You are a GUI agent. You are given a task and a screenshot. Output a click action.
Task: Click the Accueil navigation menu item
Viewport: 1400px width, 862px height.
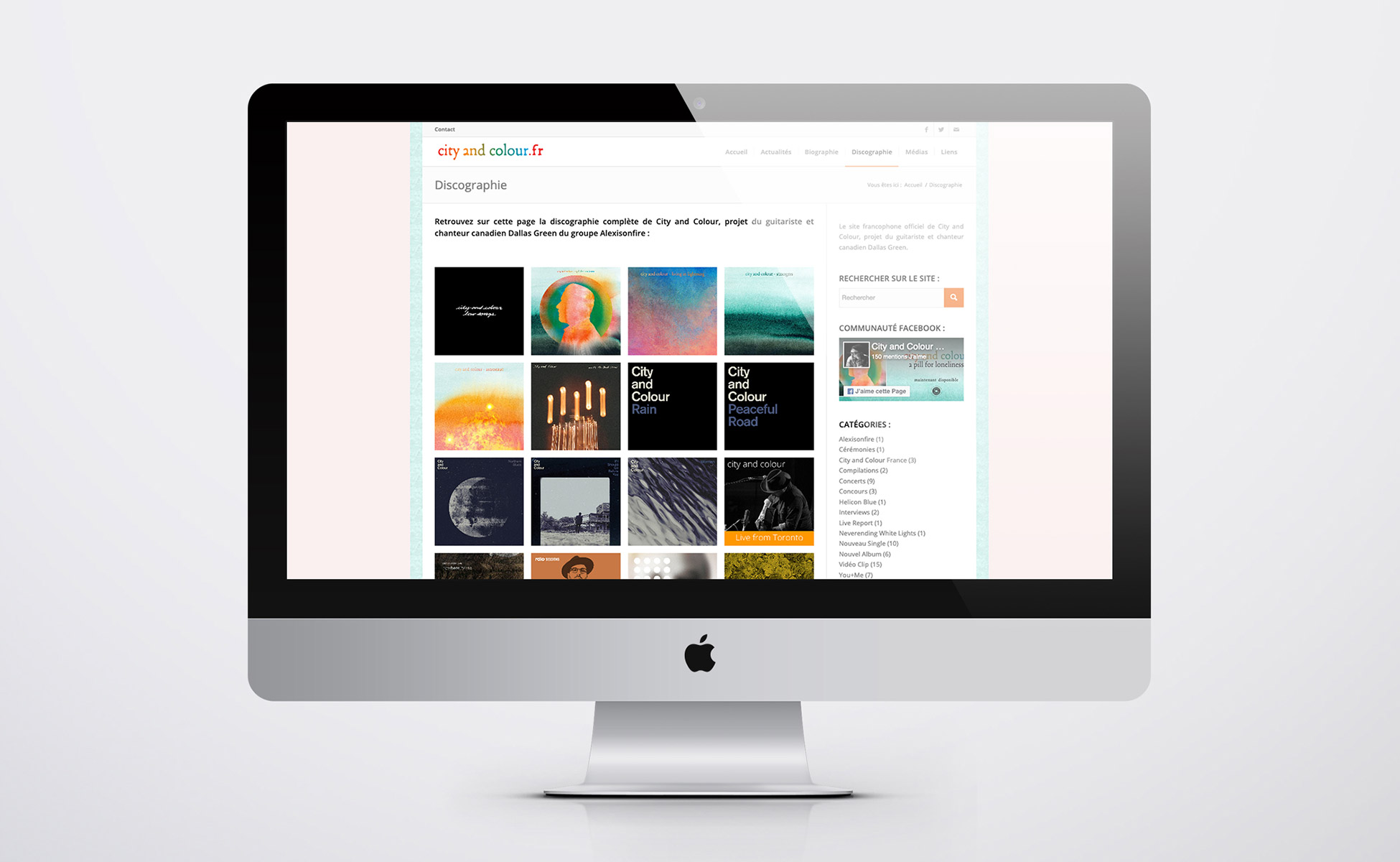pyautogui.click(x=737, y=152)
